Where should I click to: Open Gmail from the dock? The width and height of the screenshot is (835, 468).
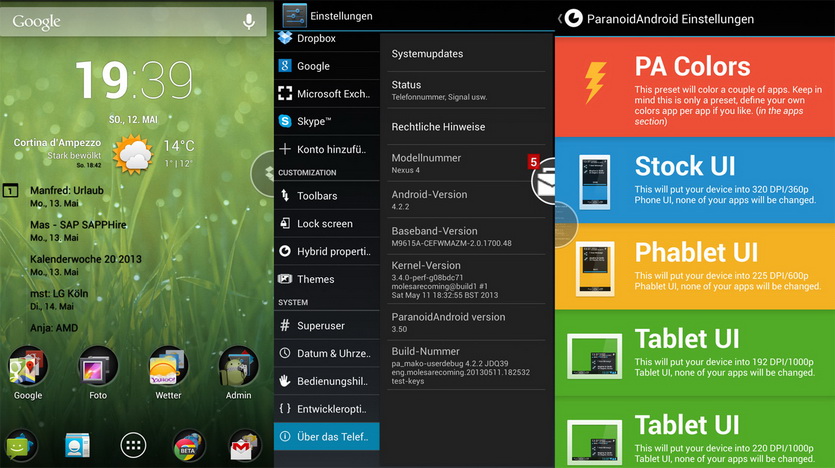click(244, 445)
